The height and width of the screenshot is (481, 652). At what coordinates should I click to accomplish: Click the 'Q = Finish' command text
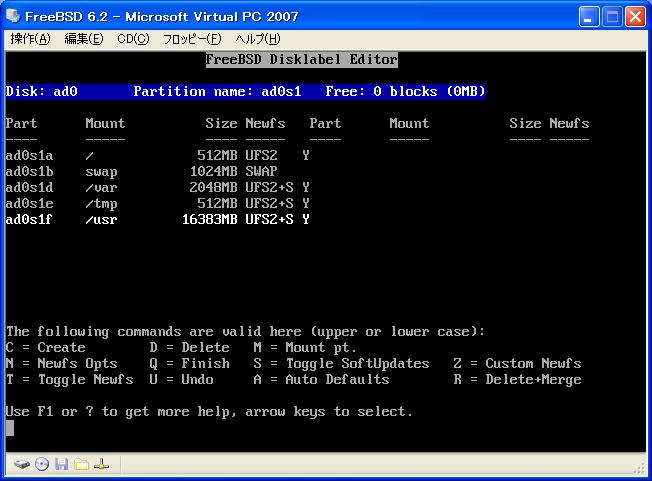click(x=190, y=364)
